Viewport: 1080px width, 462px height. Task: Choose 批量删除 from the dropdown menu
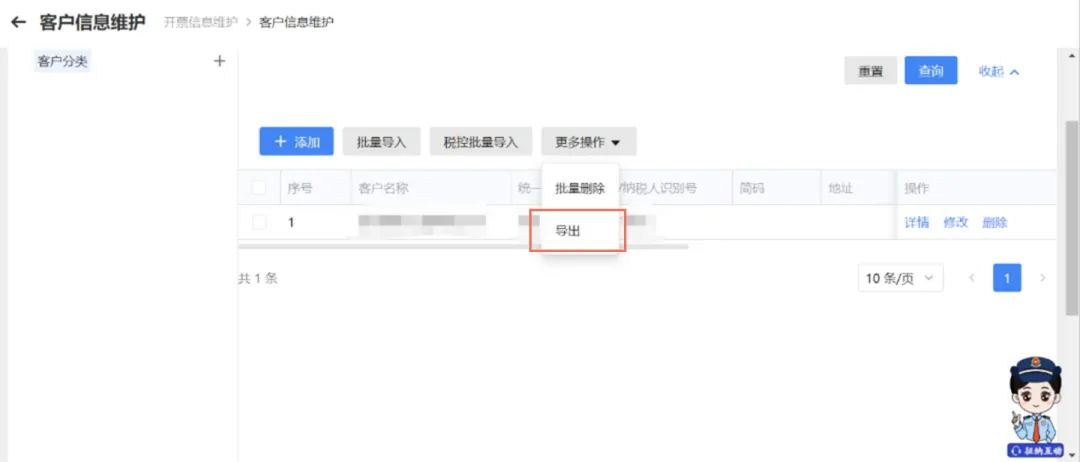580,189
